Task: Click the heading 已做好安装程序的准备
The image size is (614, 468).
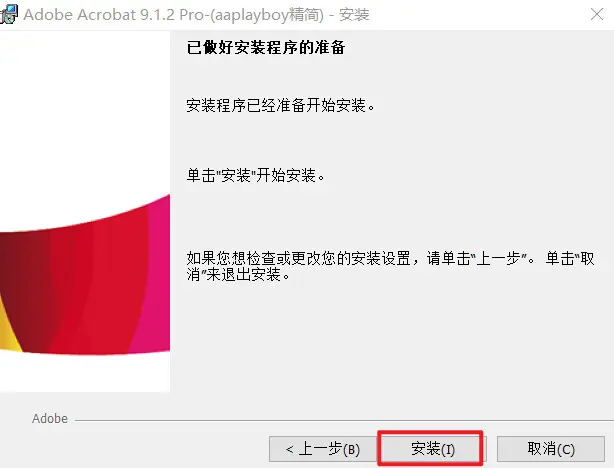Action: [266, 48]
